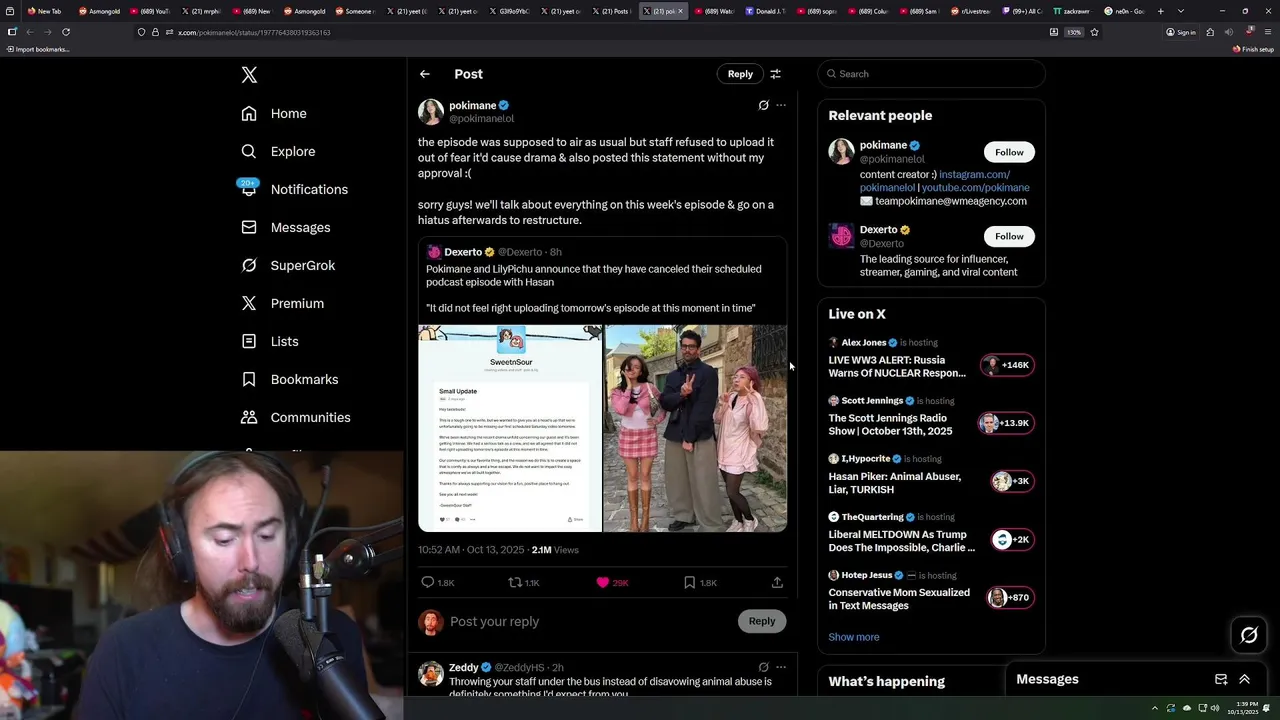Open Lists in the sidebar
1280x720 pixels.
pos(270,341)
